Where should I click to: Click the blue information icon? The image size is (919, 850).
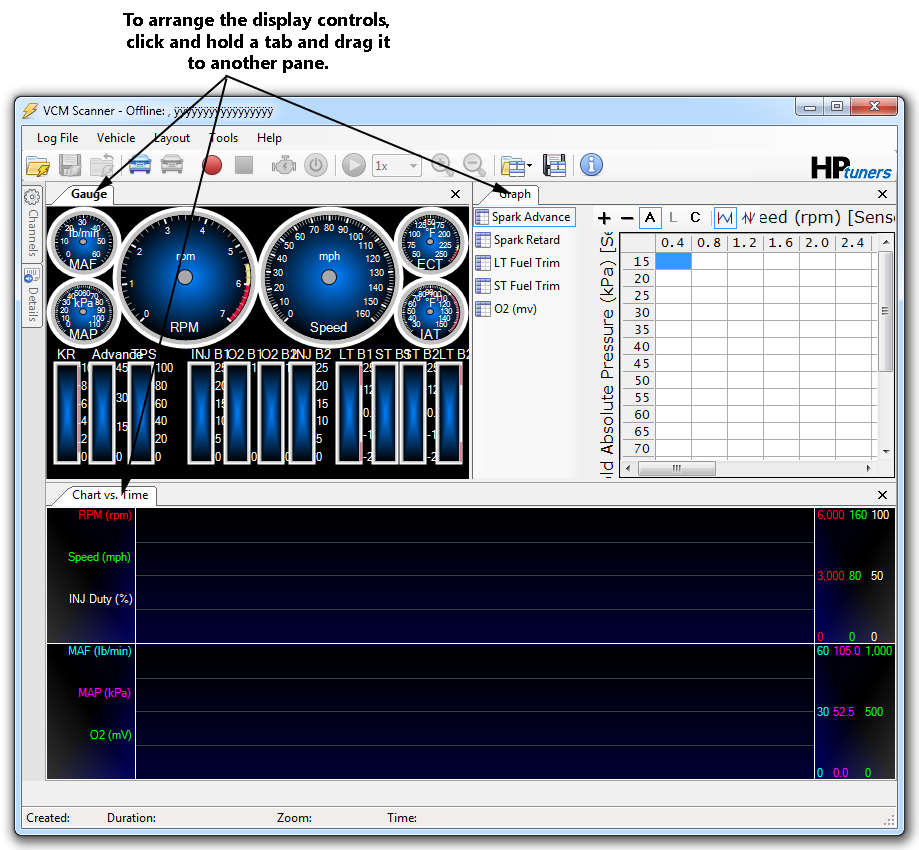(591, 165)
